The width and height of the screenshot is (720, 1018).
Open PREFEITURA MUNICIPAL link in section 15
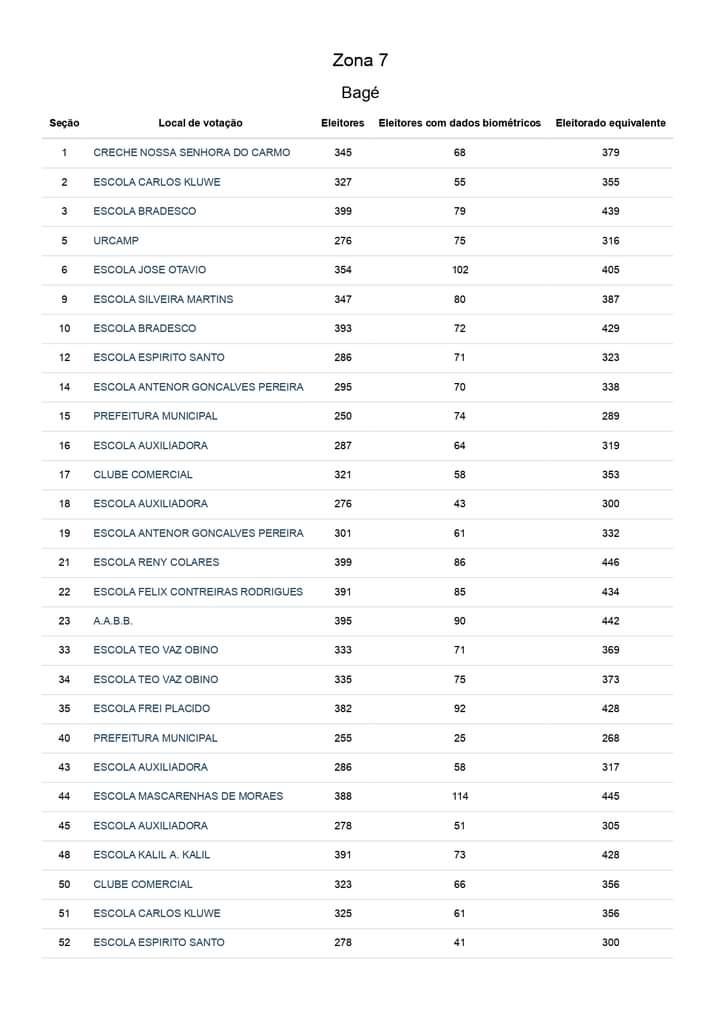(155, 416)
